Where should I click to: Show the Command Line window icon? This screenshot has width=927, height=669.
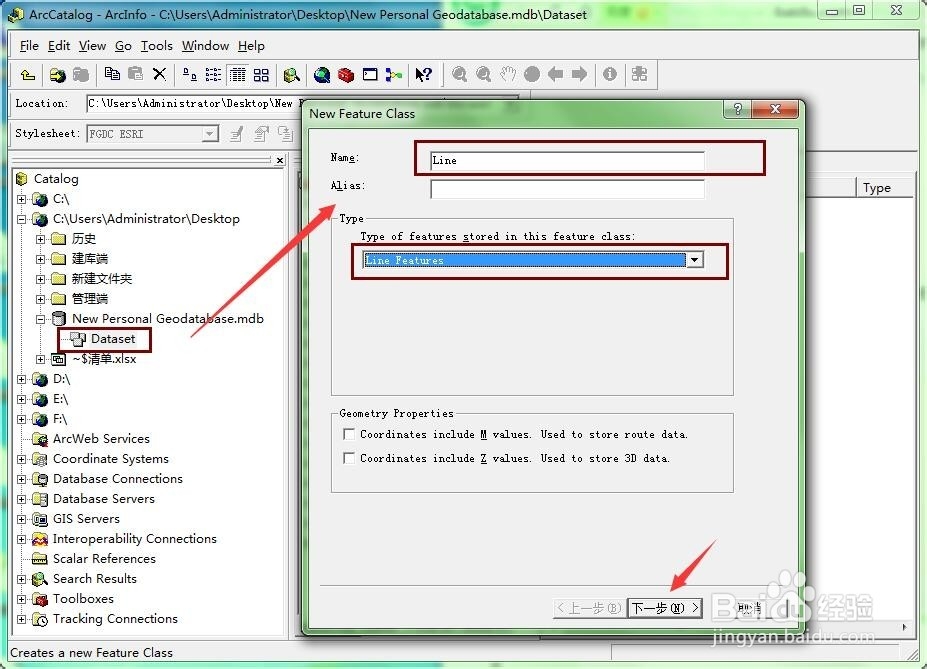tap(370, 74)
